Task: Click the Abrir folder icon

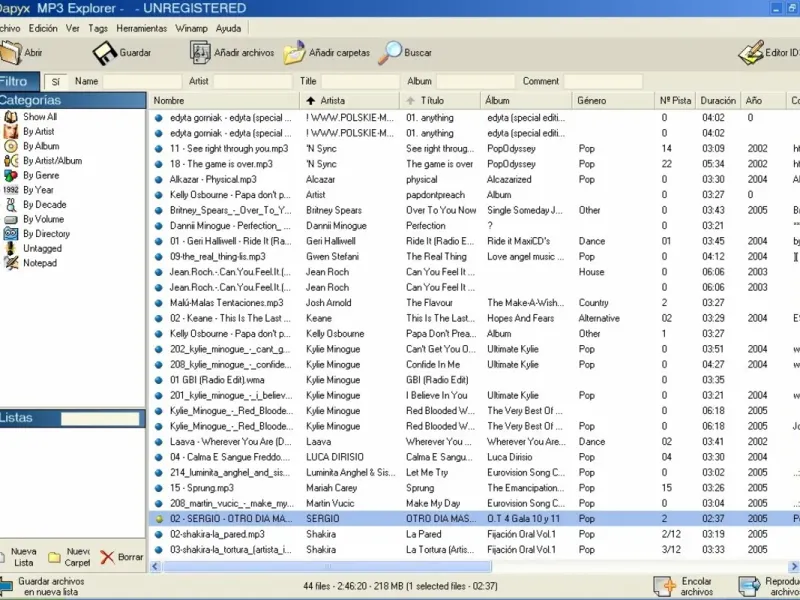Action: pyautogui.click(x=10, y=53)
